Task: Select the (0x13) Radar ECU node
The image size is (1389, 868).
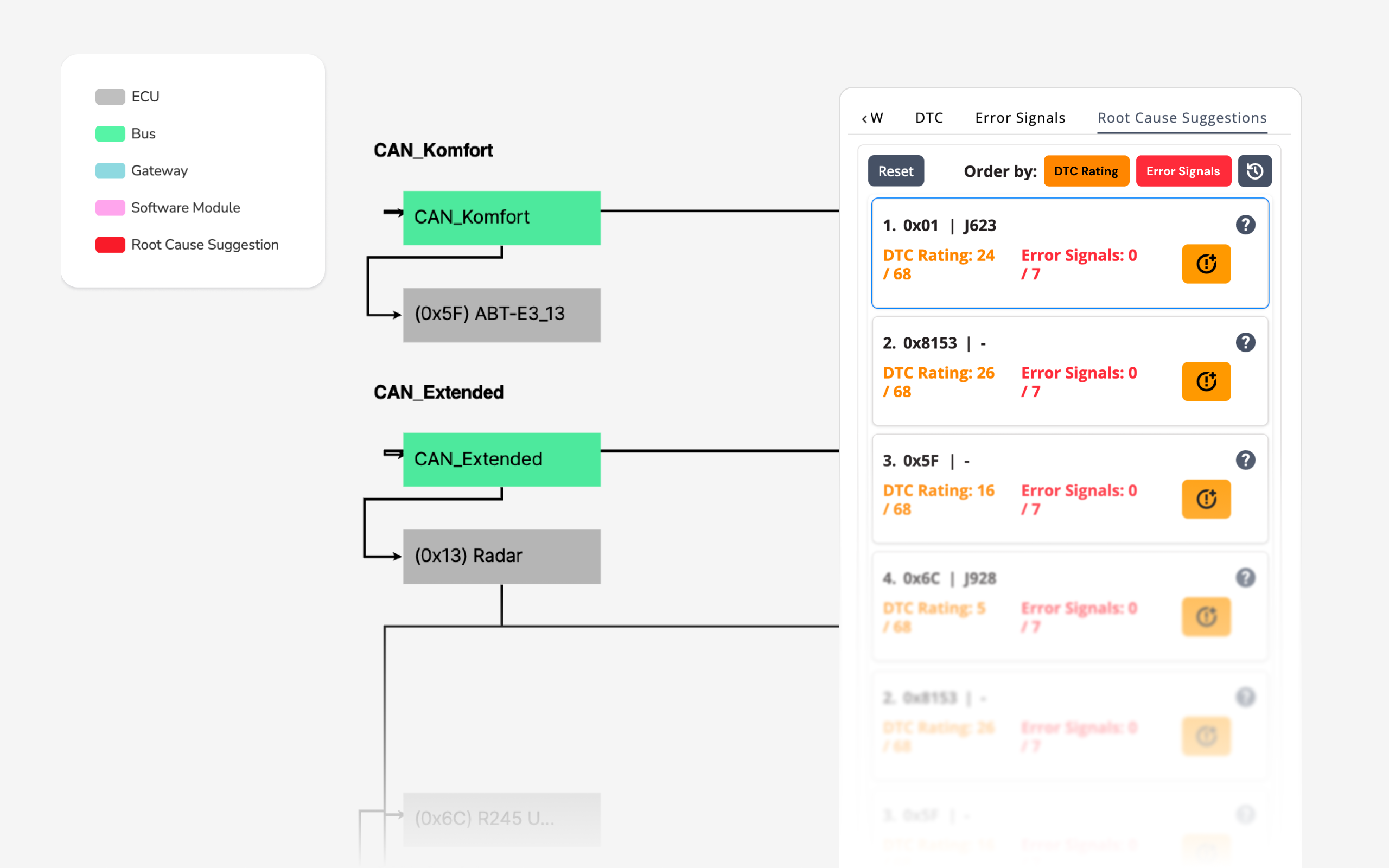Action: tap(502, 556)
